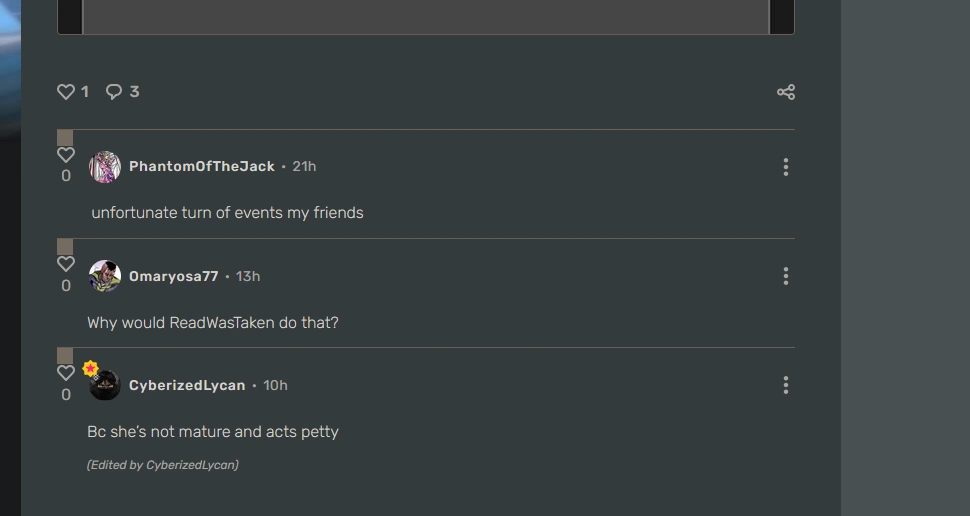View CyberizedLycan's profile avatar

[106, 386]
